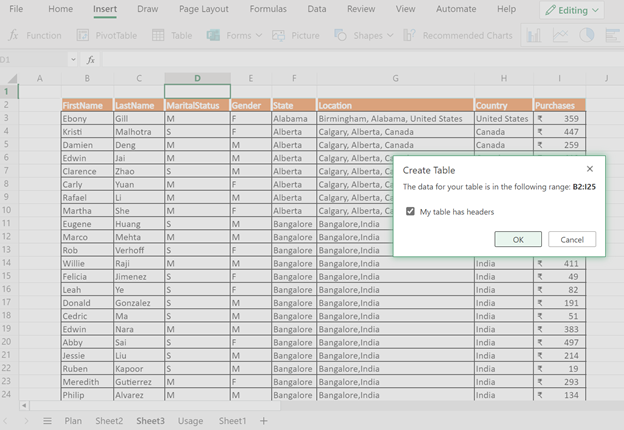
Task: Select column G header
Action: [x=395, y=78]
